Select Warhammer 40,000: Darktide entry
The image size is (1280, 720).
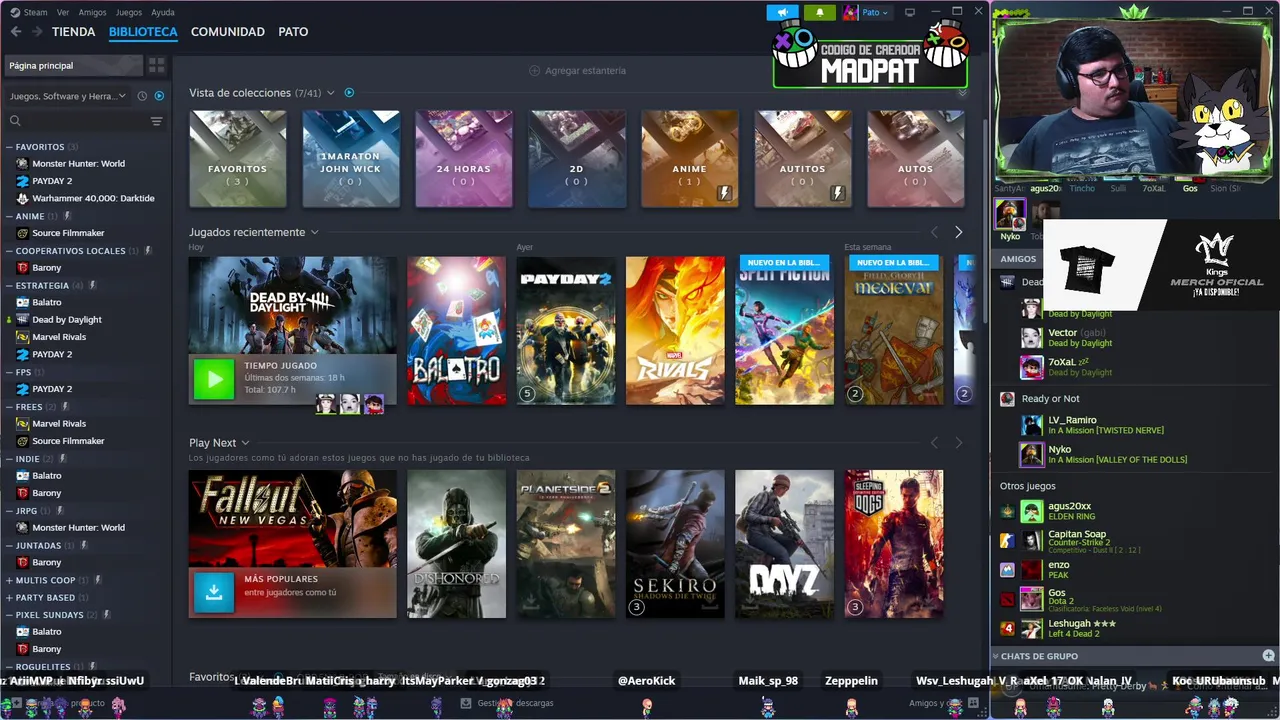pyautogui.click(x=93, y=198)
